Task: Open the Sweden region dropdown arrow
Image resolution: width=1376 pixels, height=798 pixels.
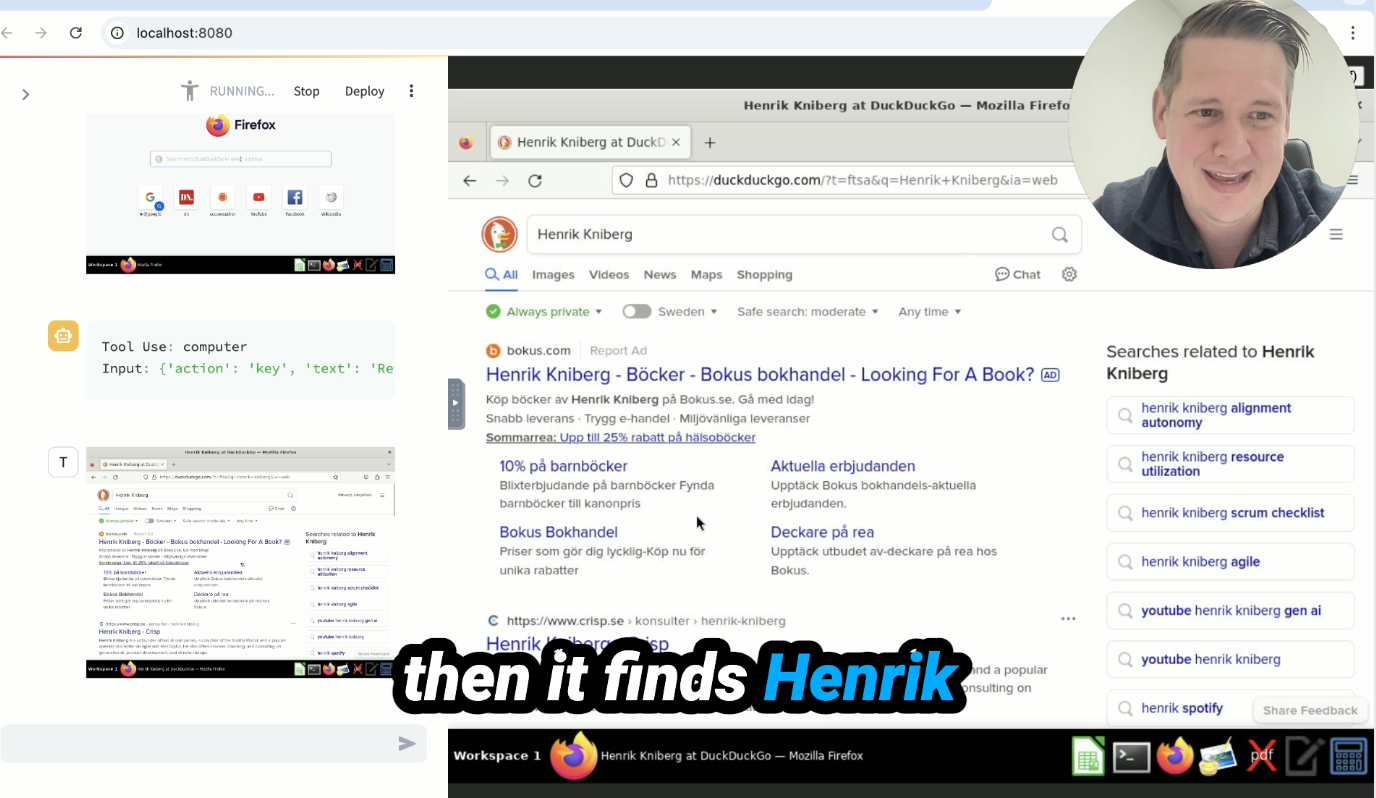Action: (x=714, y=312)
